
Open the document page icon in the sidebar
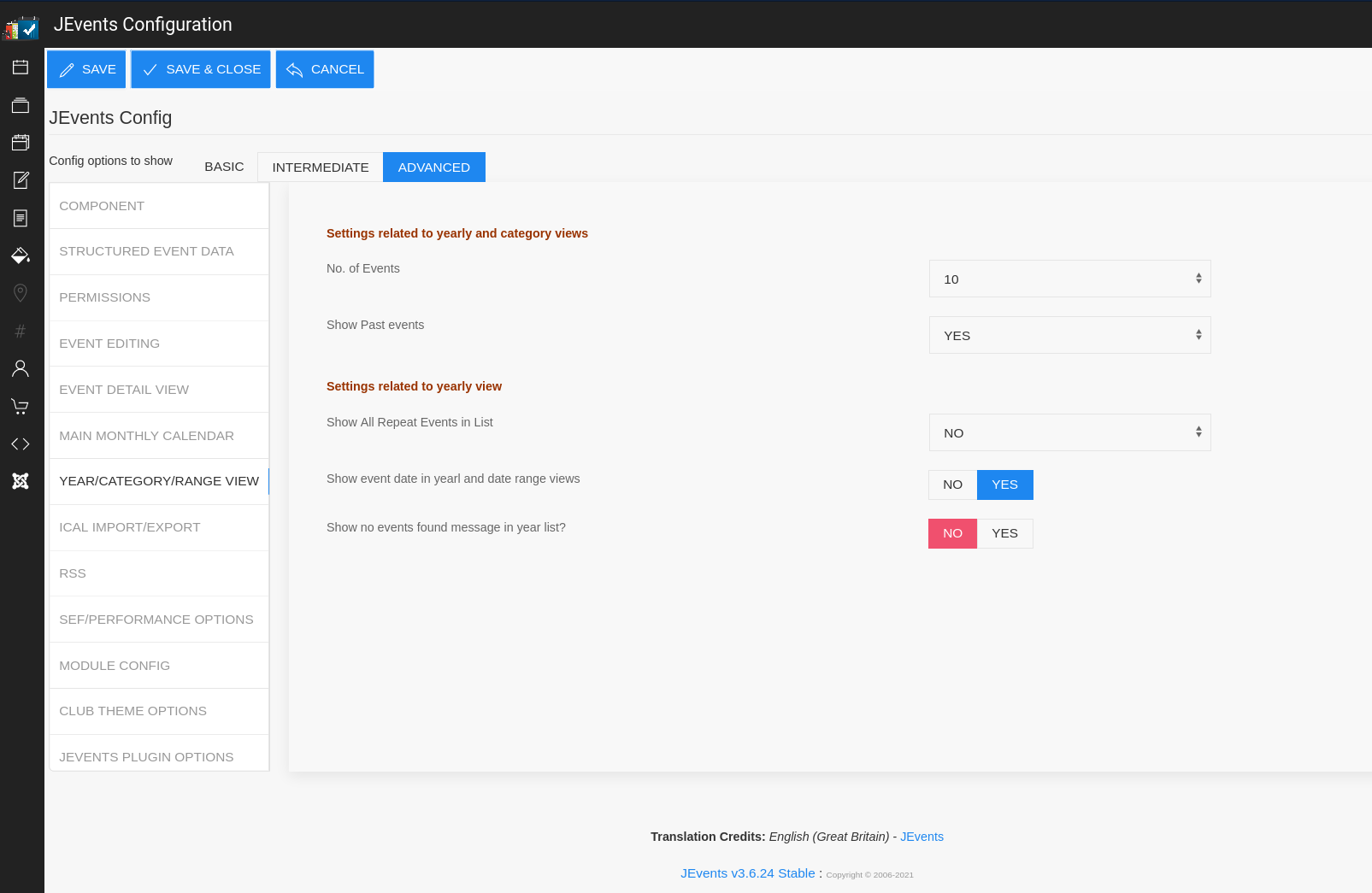[21, 218]
